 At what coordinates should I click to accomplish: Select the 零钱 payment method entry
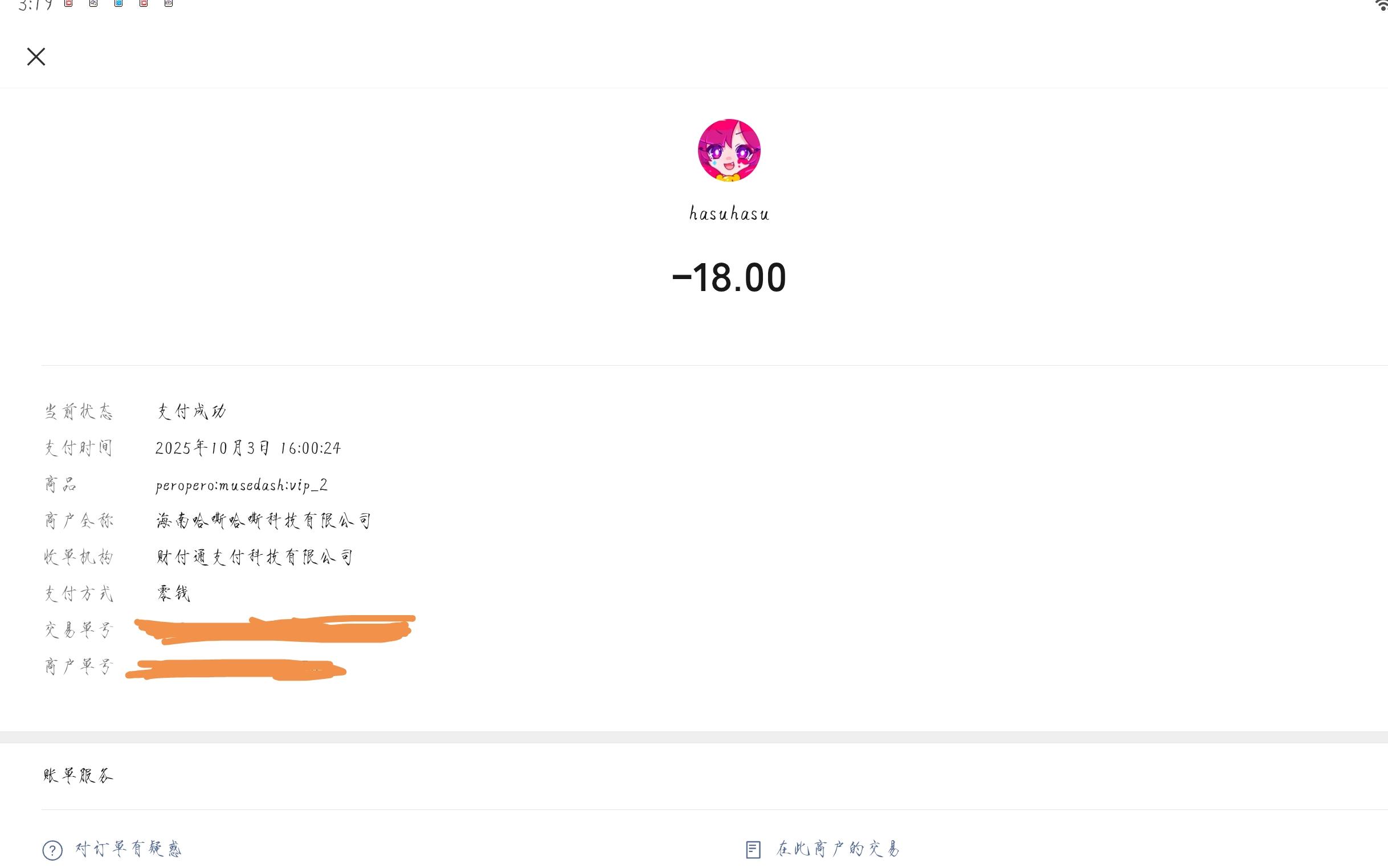click(173, 593)
